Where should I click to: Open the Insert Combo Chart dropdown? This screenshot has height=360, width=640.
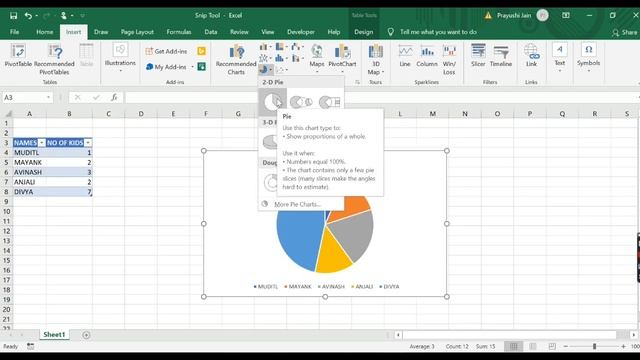pyautogui.click(x=298, y=58)
